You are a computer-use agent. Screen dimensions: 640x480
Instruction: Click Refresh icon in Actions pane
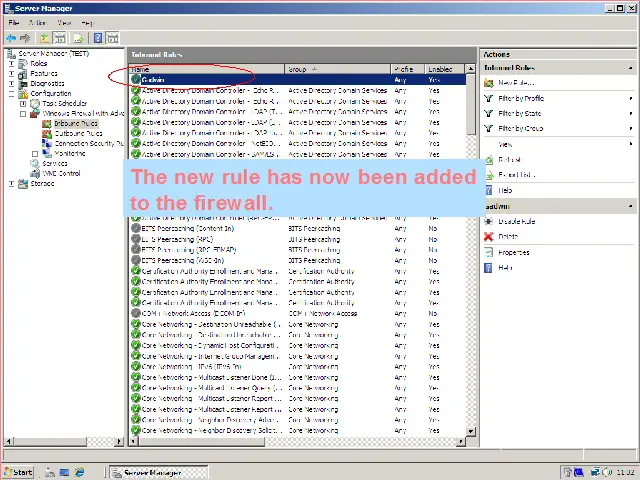click(x=489, y=160)
